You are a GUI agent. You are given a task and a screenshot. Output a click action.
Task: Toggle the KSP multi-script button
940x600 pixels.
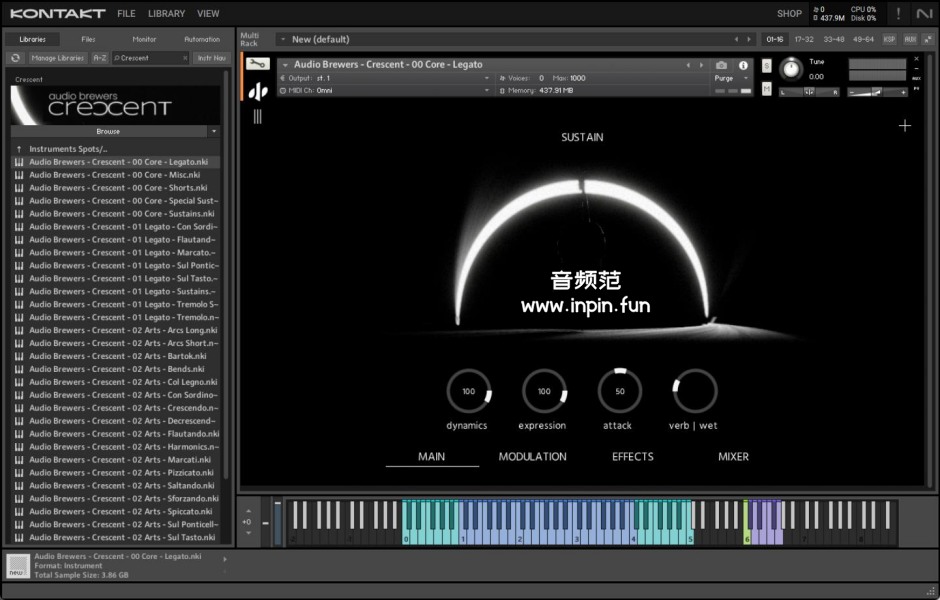click(x=889, y=39)
